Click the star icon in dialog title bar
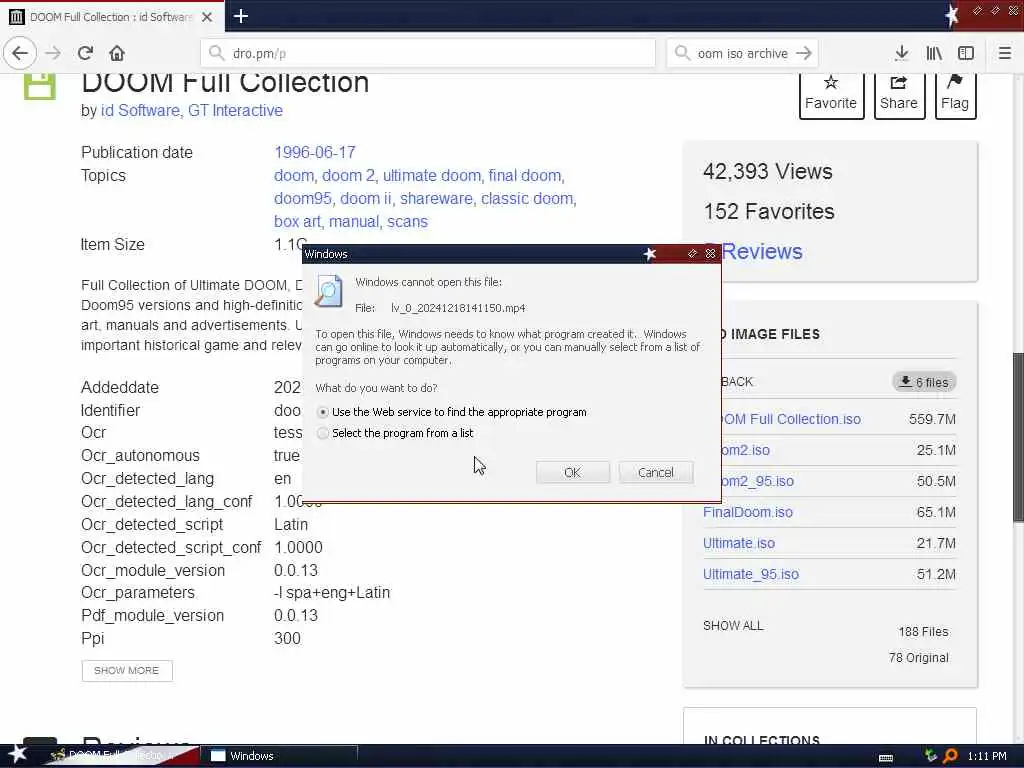The image size is (1024, 768). [x=650, y=253]
